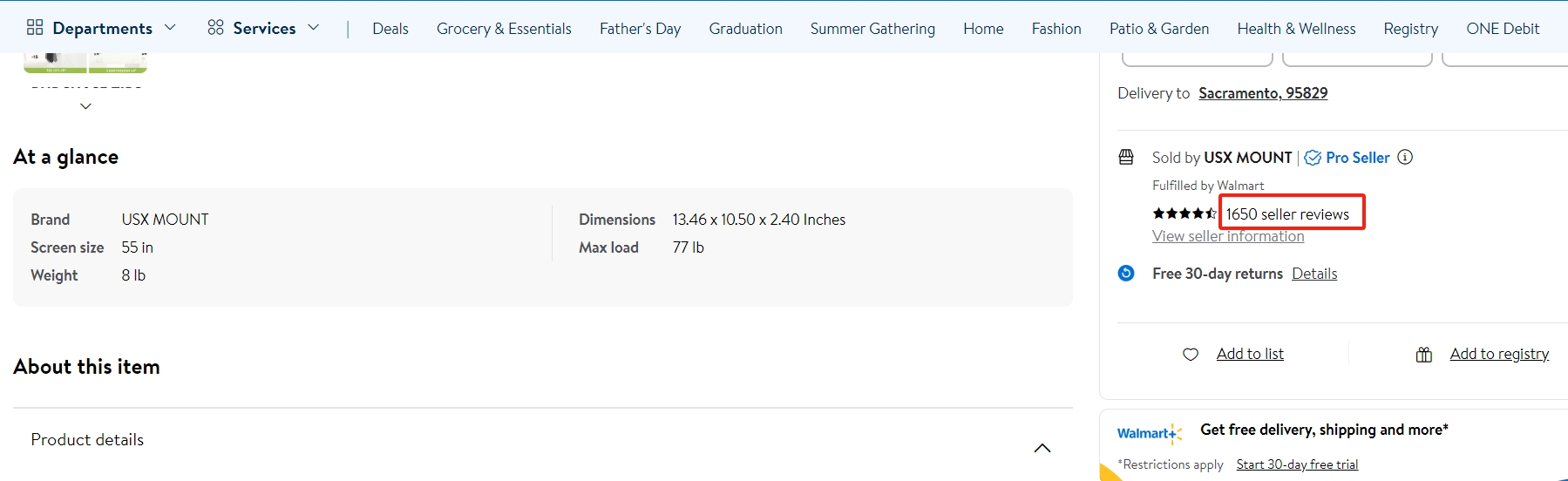This screenshot has height=481, width=1568.
Task: Click the Free 30-day returns icon
Action: point(1126,274)
